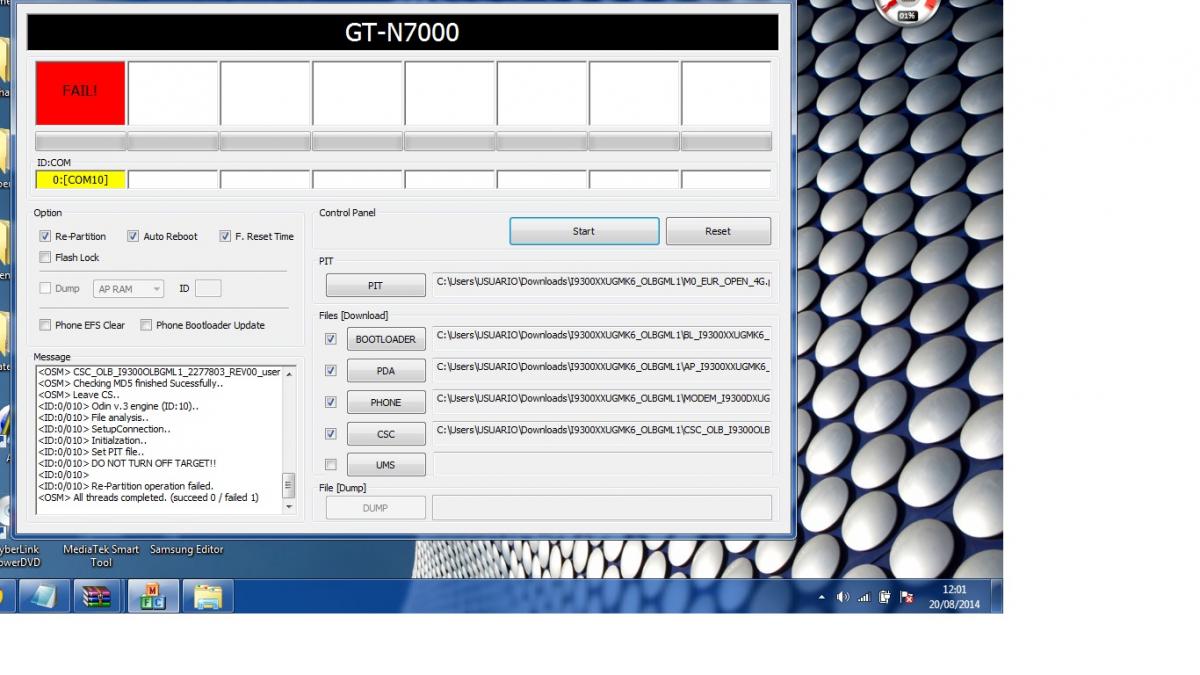The width and height of the screenshot is (1200, 675).
Task: Click the BOOTLOADER file path field
Action: click(x=602, y=336)
